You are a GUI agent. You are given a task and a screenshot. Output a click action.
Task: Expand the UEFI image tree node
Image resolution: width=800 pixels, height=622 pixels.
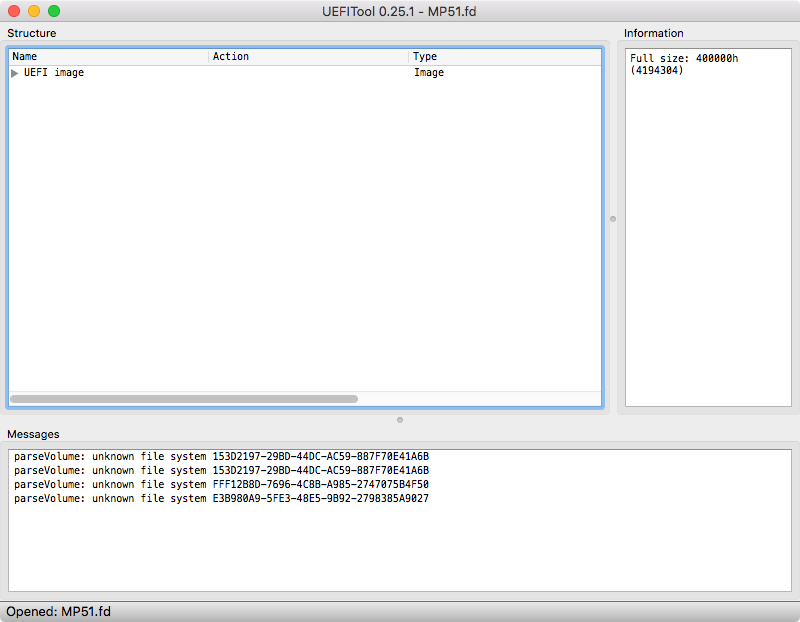pyautogui.click(x=14, y=73)
